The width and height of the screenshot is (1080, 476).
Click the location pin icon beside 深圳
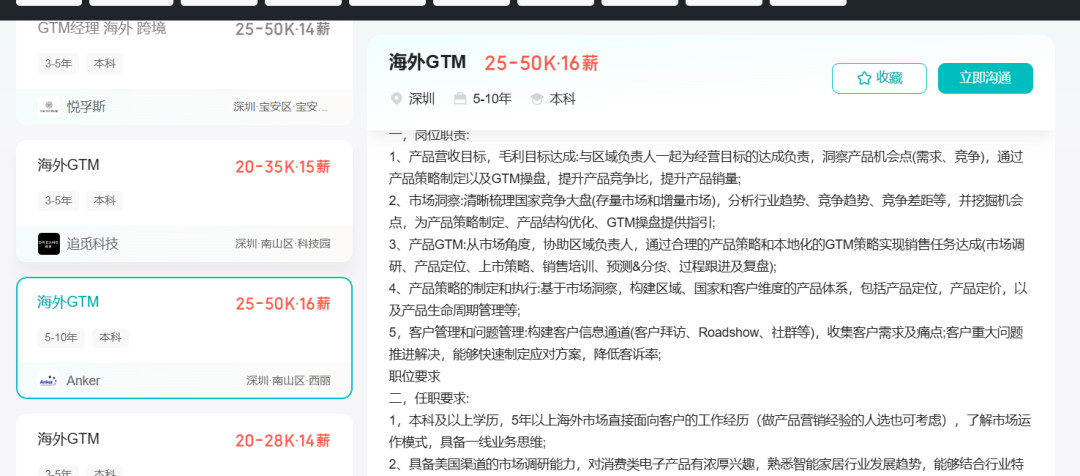[396, 99]
